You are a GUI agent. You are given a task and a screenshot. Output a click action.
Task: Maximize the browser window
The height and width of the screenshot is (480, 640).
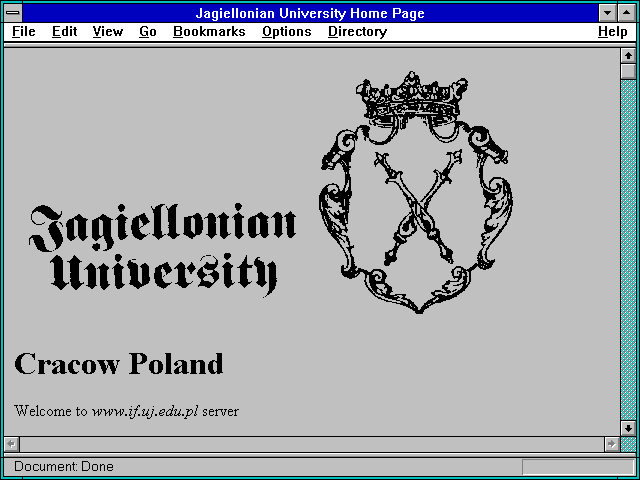(x=627, y=13)
